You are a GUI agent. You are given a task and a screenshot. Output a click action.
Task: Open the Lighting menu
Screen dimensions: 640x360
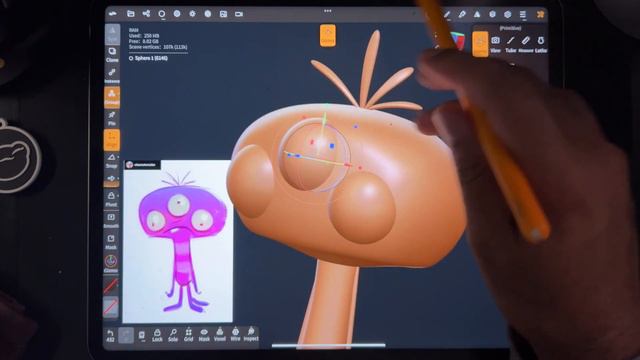pos(192,14)
